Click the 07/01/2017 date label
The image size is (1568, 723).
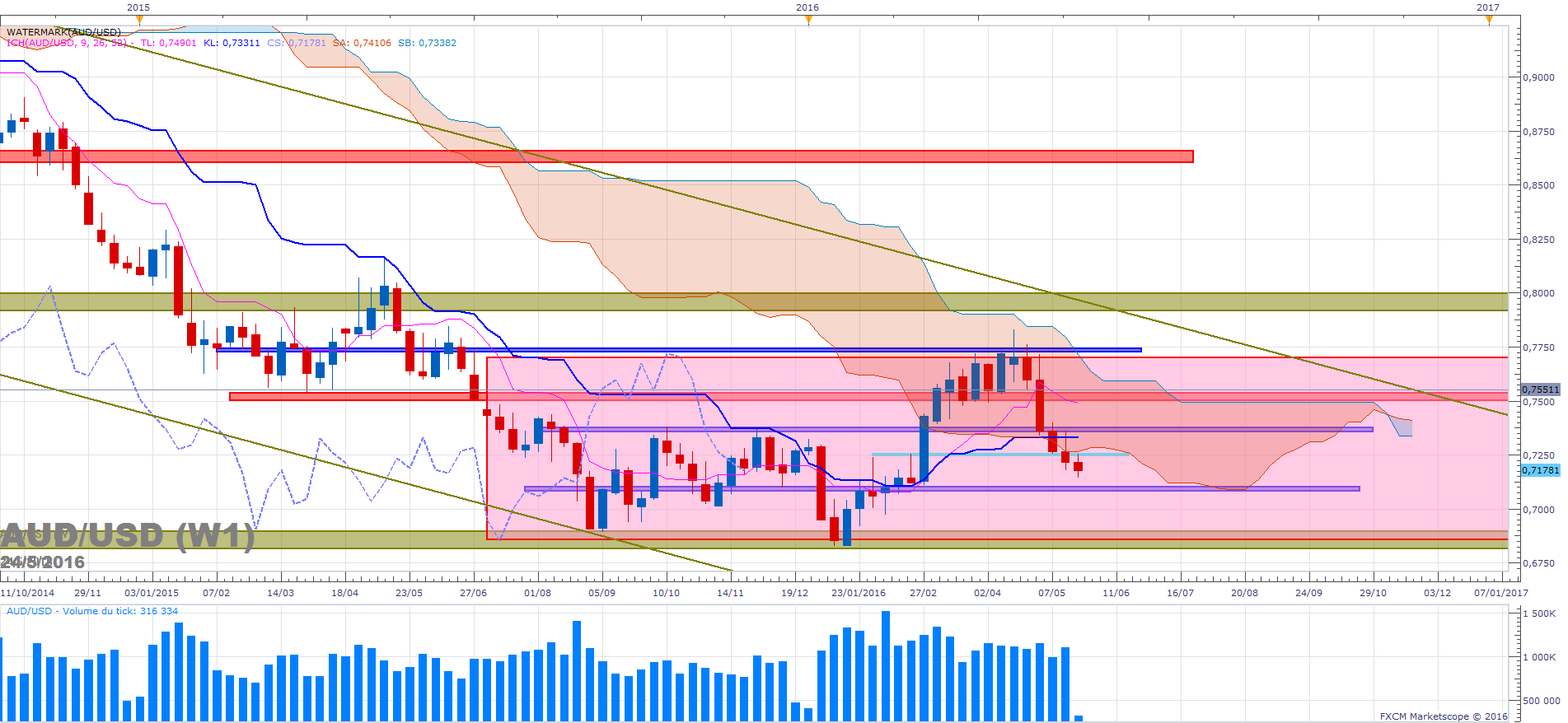(1501, 593)
